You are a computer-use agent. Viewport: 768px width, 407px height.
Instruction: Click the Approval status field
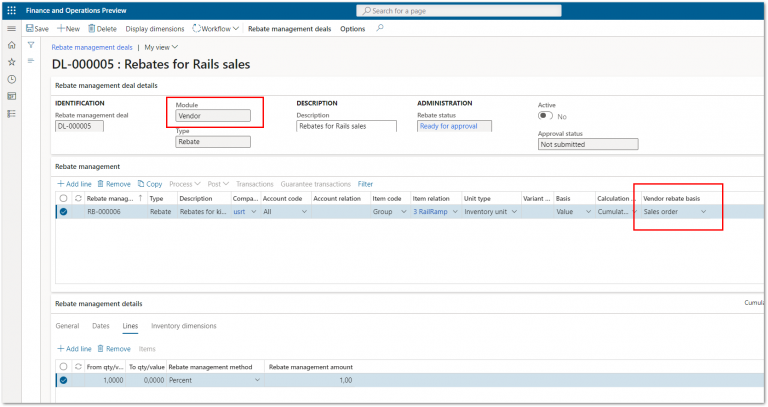click(588, 144)
